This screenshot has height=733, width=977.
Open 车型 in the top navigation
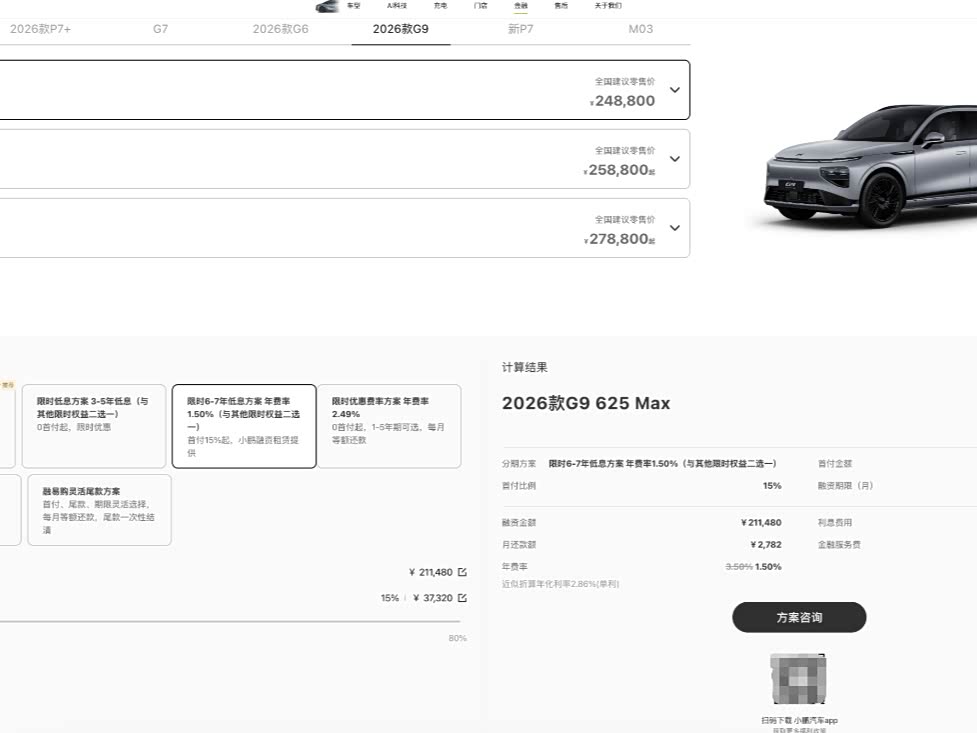pyautogui.click(x=353, y=6)
